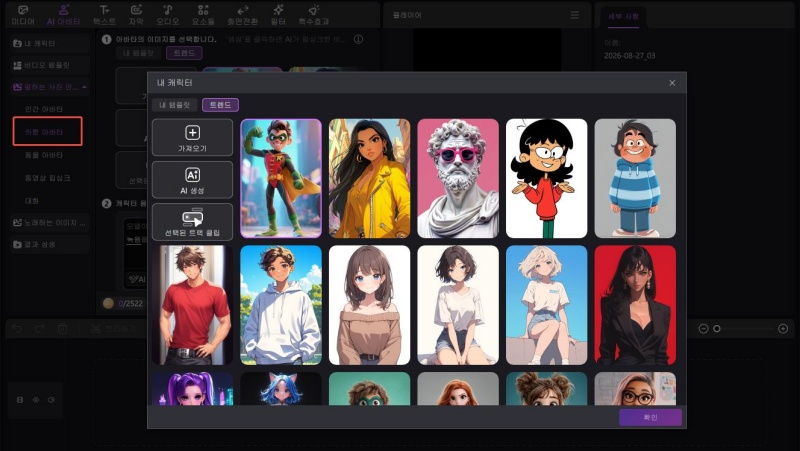
Task: Click the timeline zoom slider handle
Action: pos(717,329)
